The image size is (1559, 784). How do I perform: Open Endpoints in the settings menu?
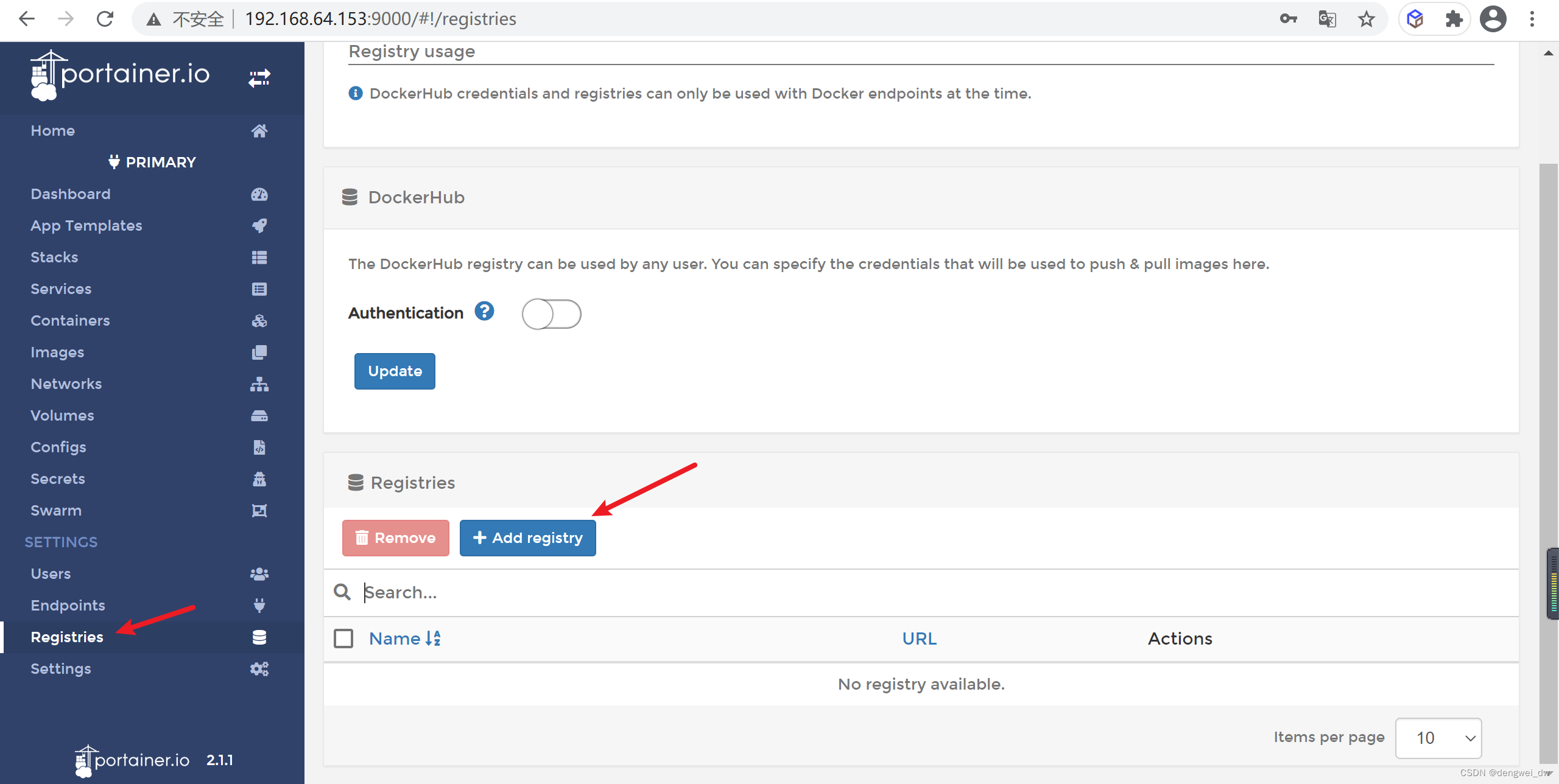68,605
